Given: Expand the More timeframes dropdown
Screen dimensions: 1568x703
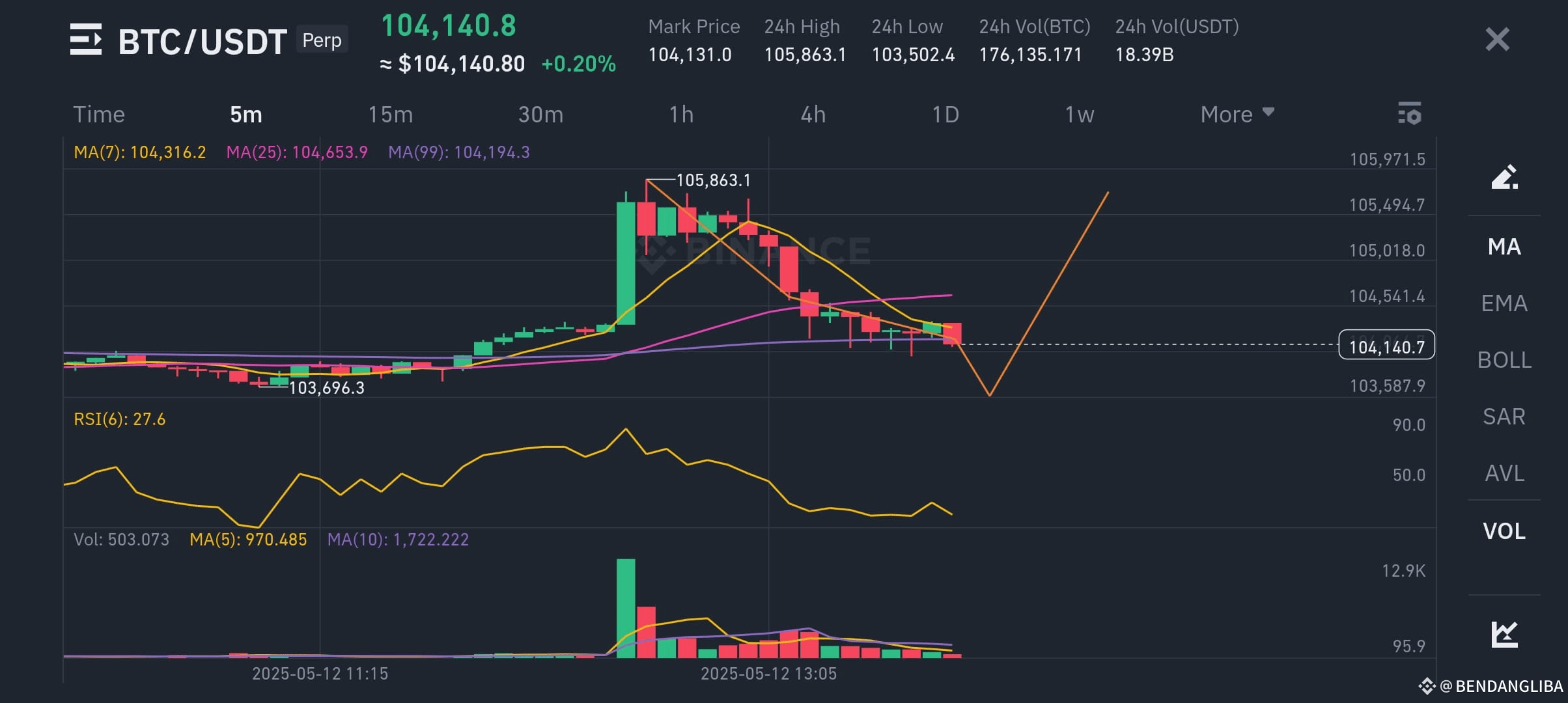Looking at the screenshot, I should point(1237,115).
